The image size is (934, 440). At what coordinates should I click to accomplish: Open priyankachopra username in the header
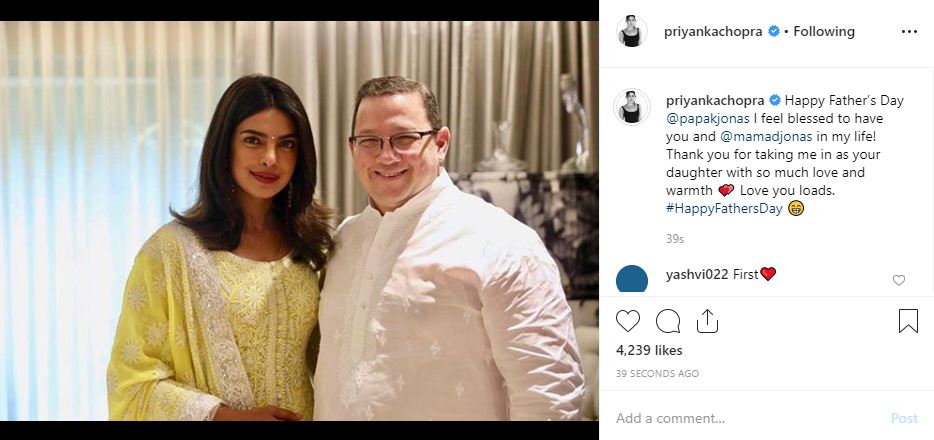click(713, 32)
